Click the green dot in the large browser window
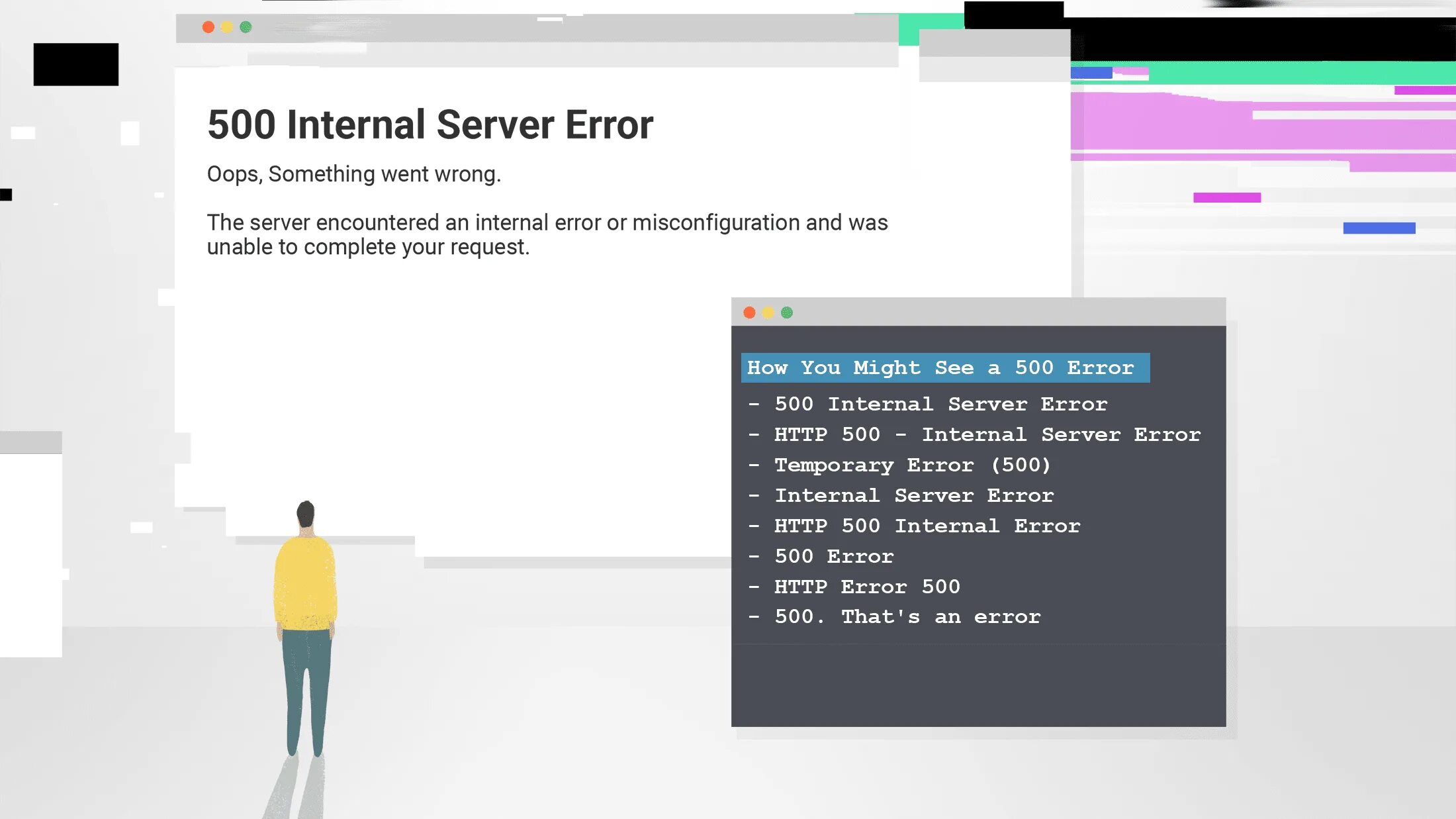 click(x=246, y=27)
